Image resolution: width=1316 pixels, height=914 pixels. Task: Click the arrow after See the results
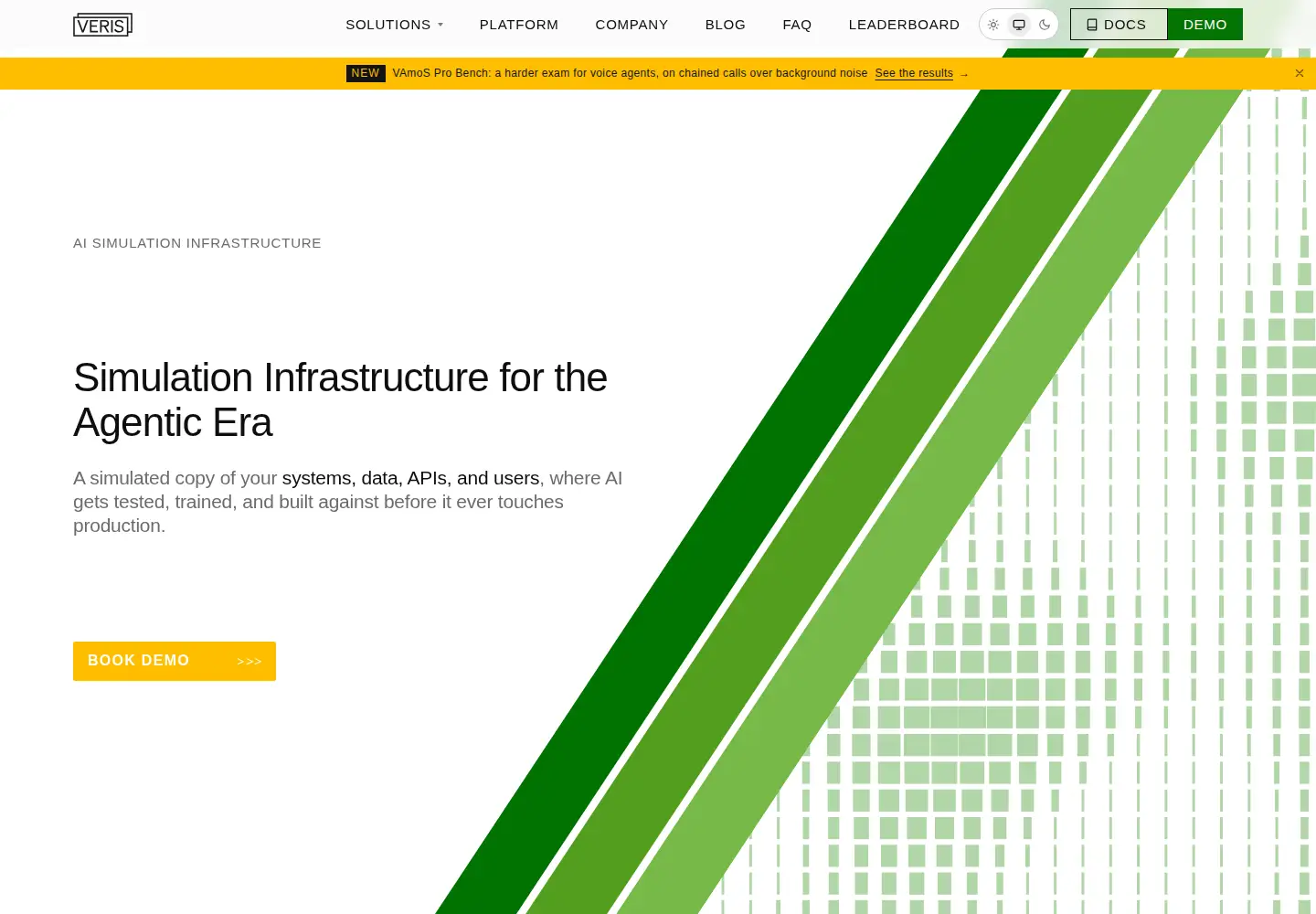[x=963, y=74]
